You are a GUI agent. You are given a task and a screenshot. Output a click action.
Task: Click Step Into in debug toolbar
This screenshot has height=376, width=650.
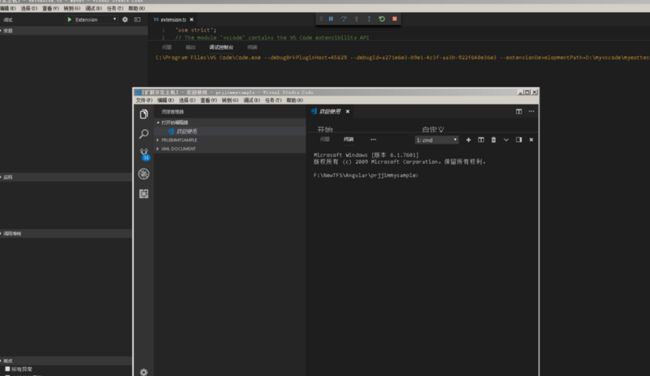click(x=356, y=19)
